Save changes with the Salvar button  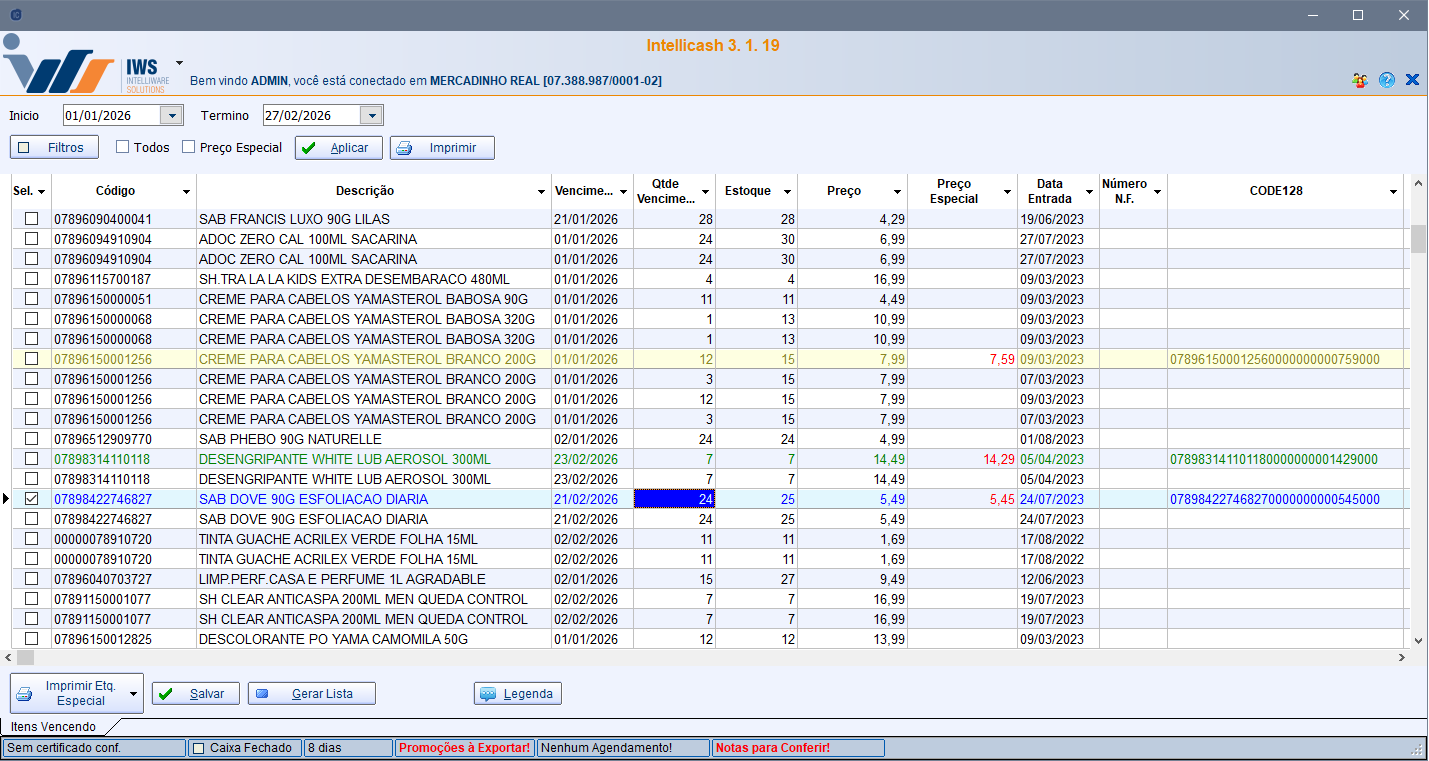tap(195, 694)
